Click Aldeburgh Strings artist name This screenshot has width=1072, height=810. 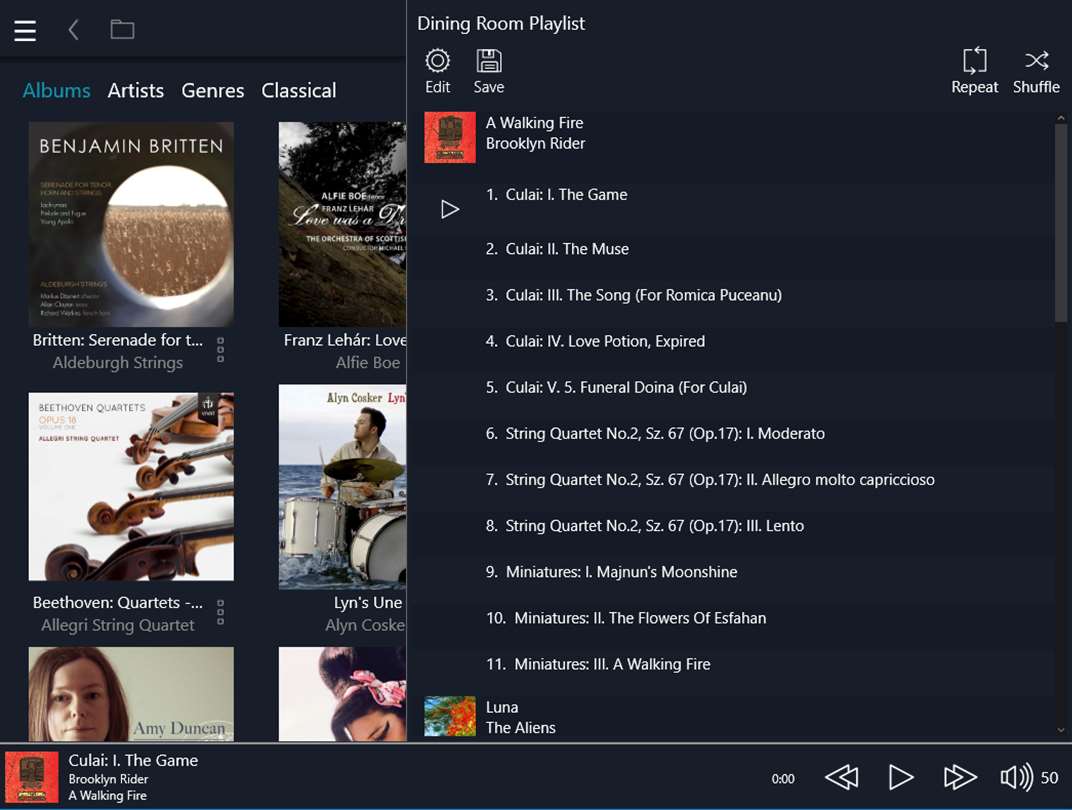[x=118, y=363]
